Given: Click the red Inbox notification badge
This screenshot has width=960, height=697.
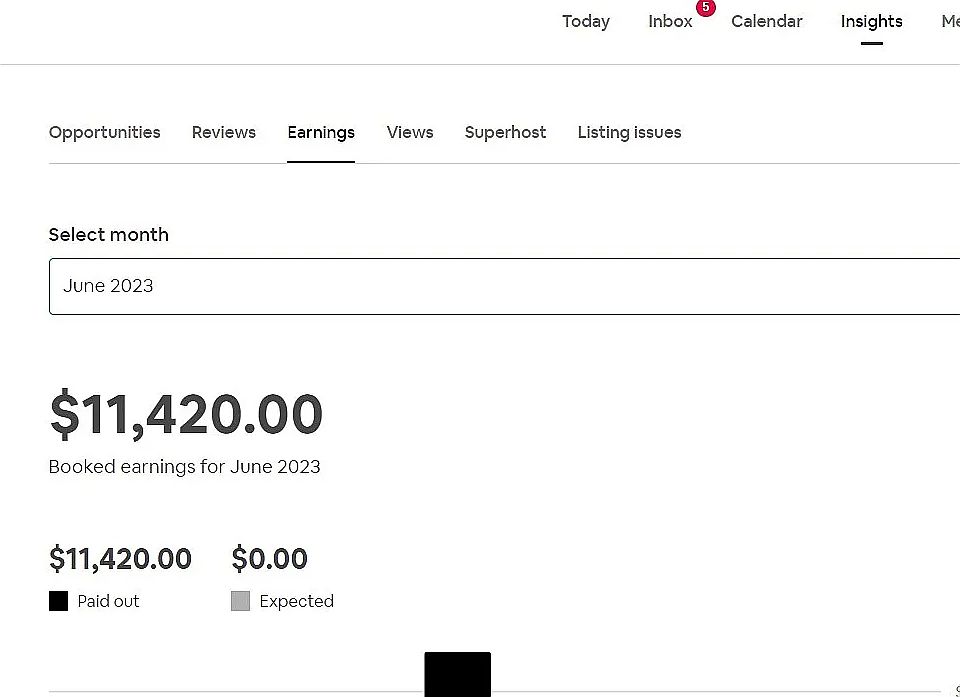Looking at the screenshot, I should [706, 7].
